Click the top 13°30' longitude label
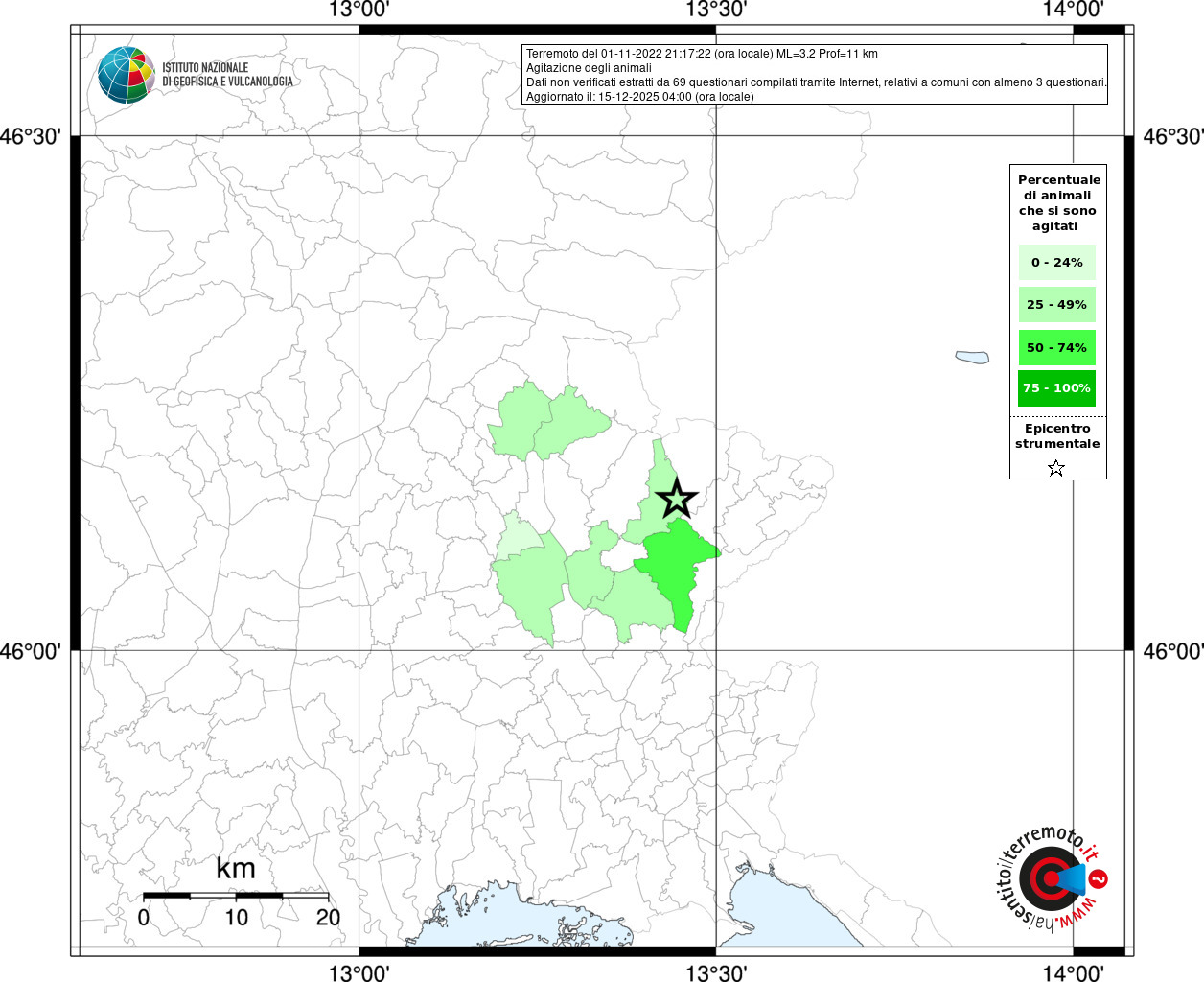The image size is (1204, 982). tap(716, 10)
